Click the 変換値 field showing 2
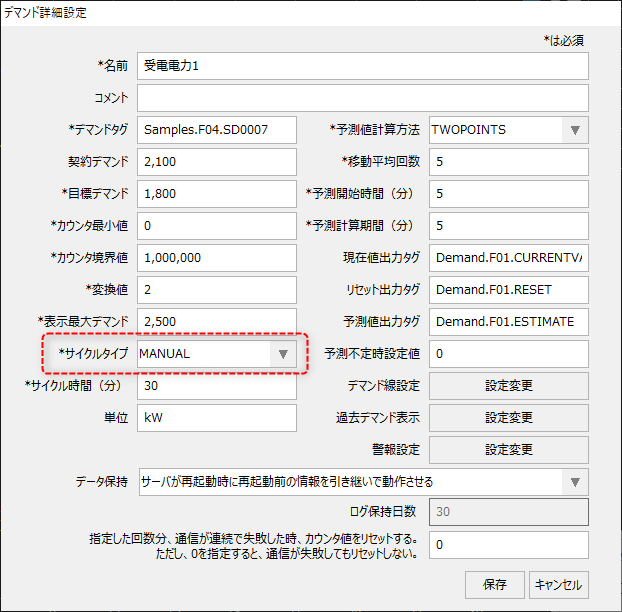 [217, 290]
